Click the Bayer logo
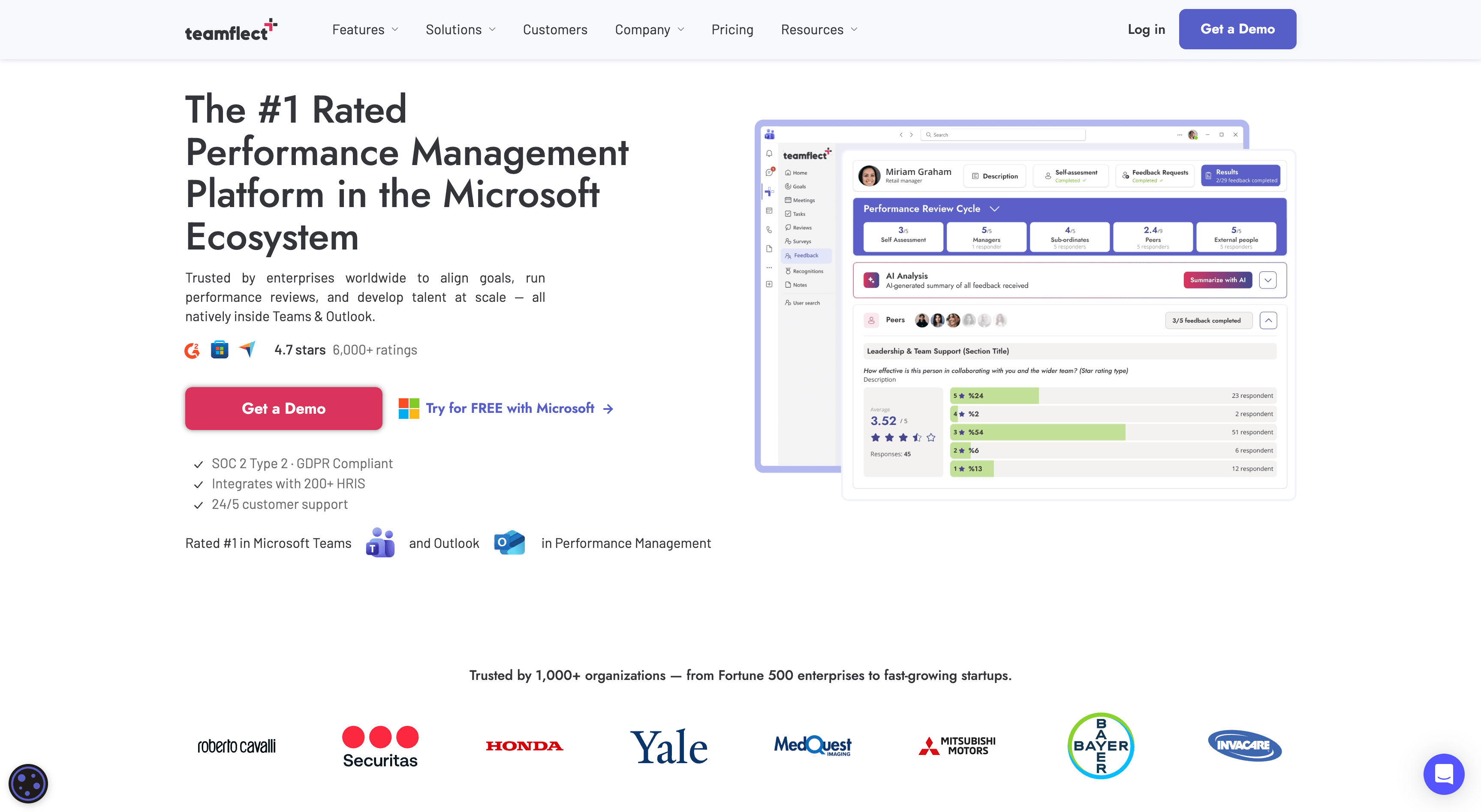 pyautogui.click(x=1100, y=746)
